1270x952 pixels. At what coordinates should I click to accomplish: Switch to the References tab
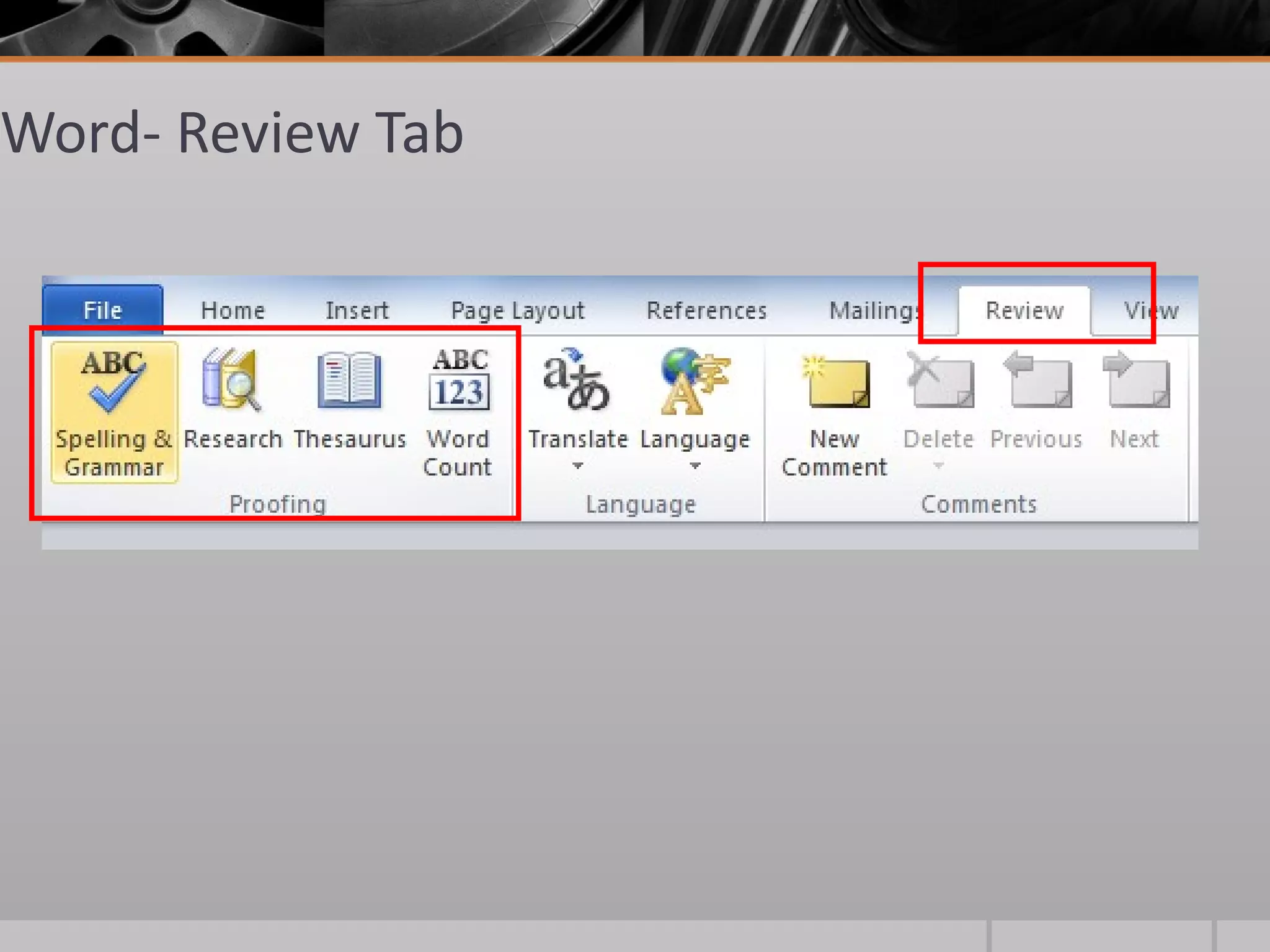point(706,310)
